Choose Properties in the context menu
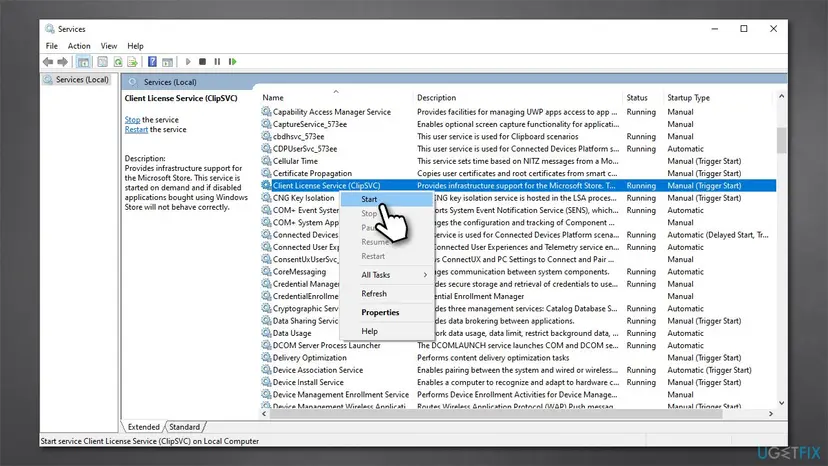This screenshot has height=466, width=828. [x=387, y=312]
